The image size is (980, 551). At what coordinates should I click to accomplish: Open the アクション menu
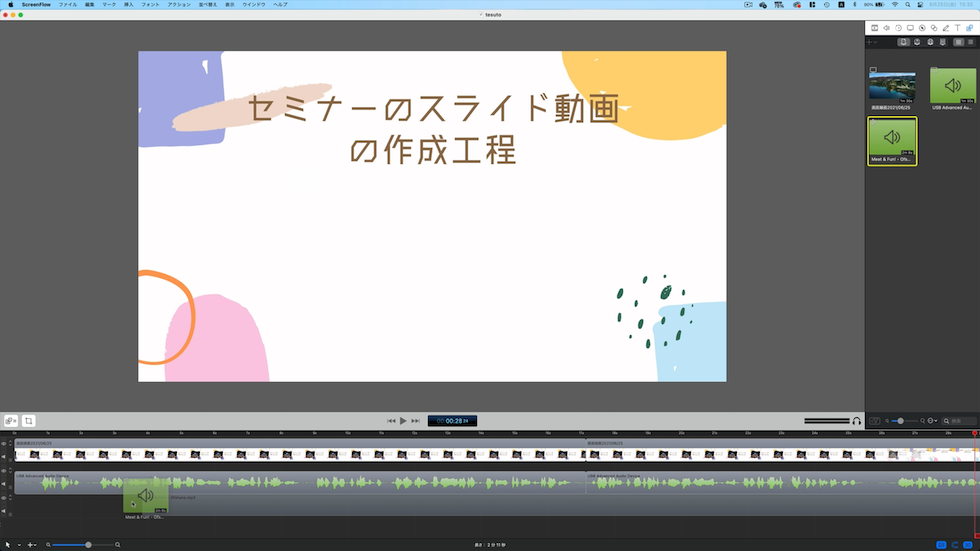coord(179,4)
